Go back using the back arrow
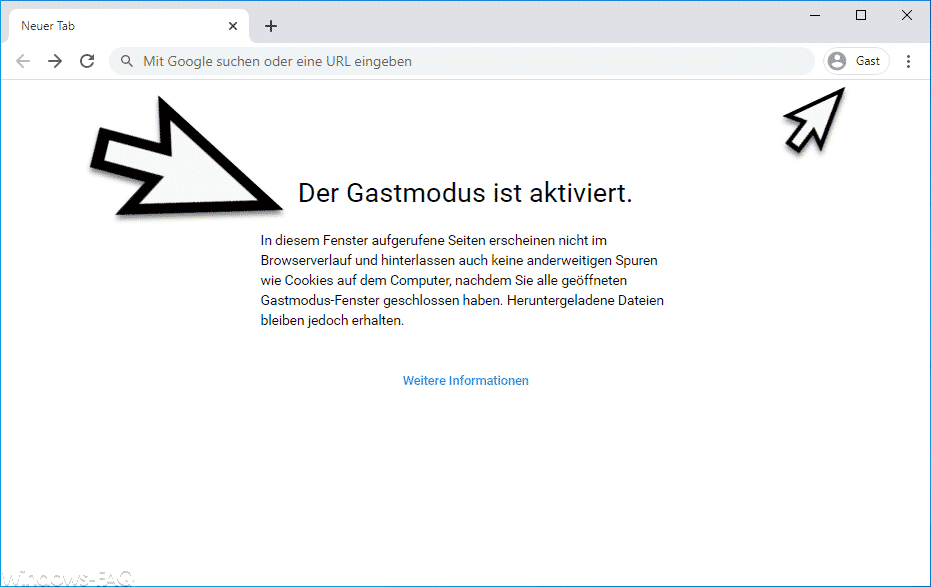 point(23,61)
